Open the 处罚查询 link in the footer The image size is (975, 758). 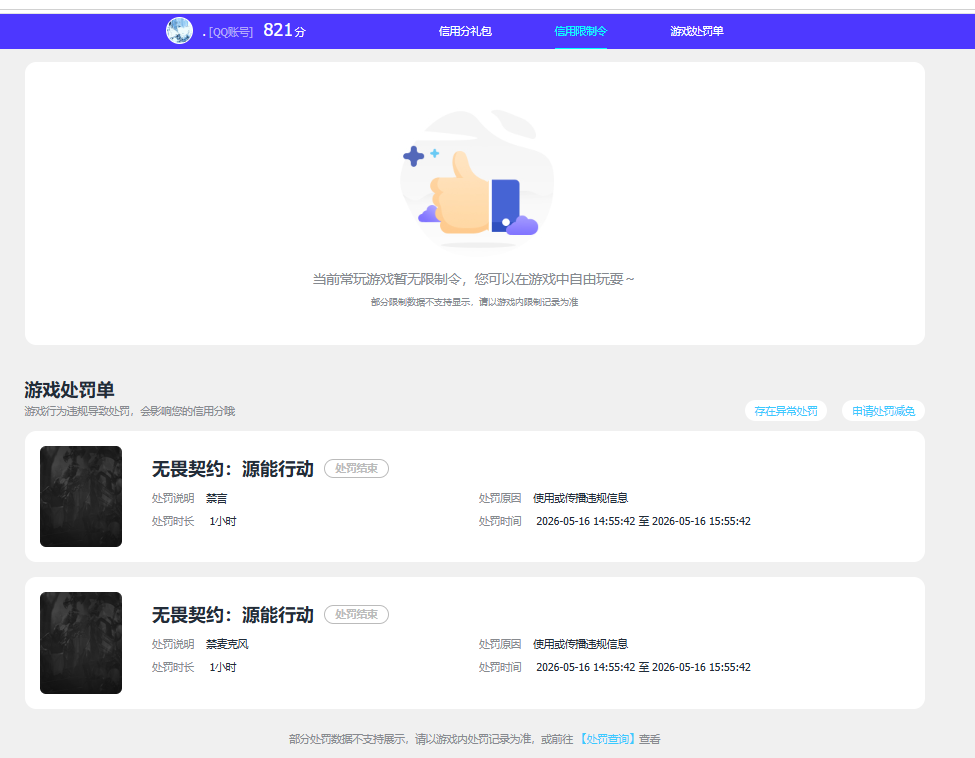click(607, 739)
